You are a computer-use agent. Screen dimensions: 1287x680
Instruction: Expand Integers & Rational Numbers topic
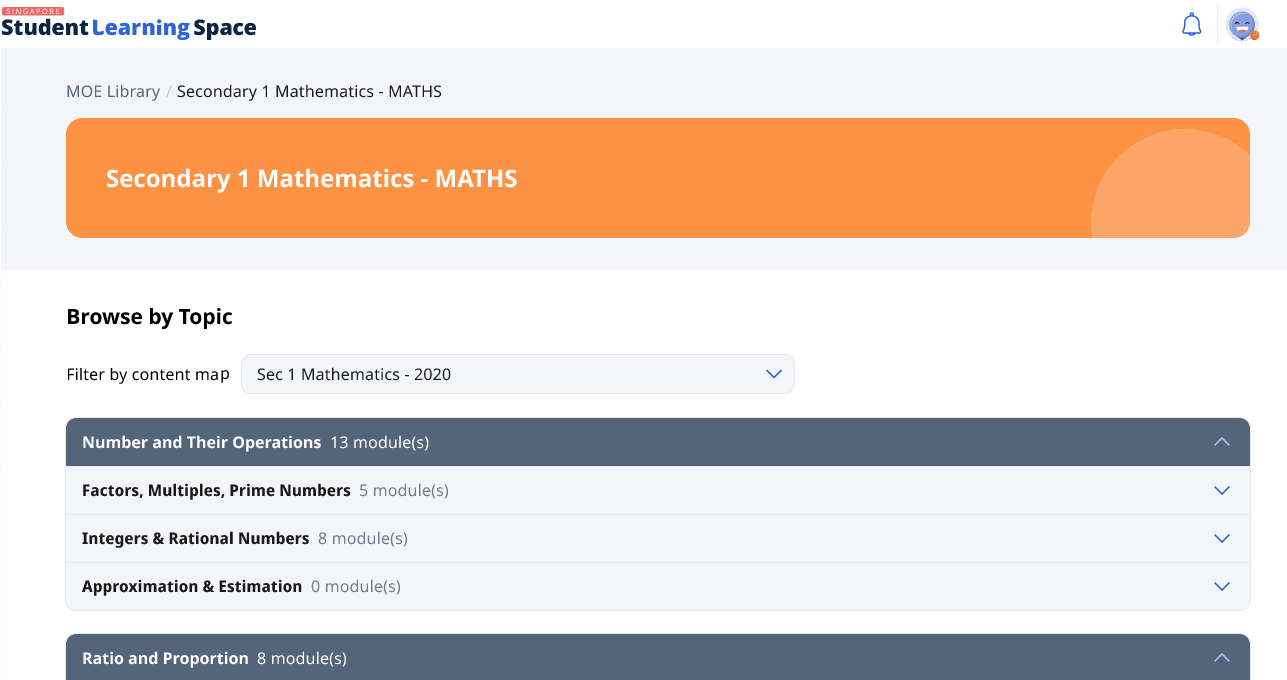point(196,539)
